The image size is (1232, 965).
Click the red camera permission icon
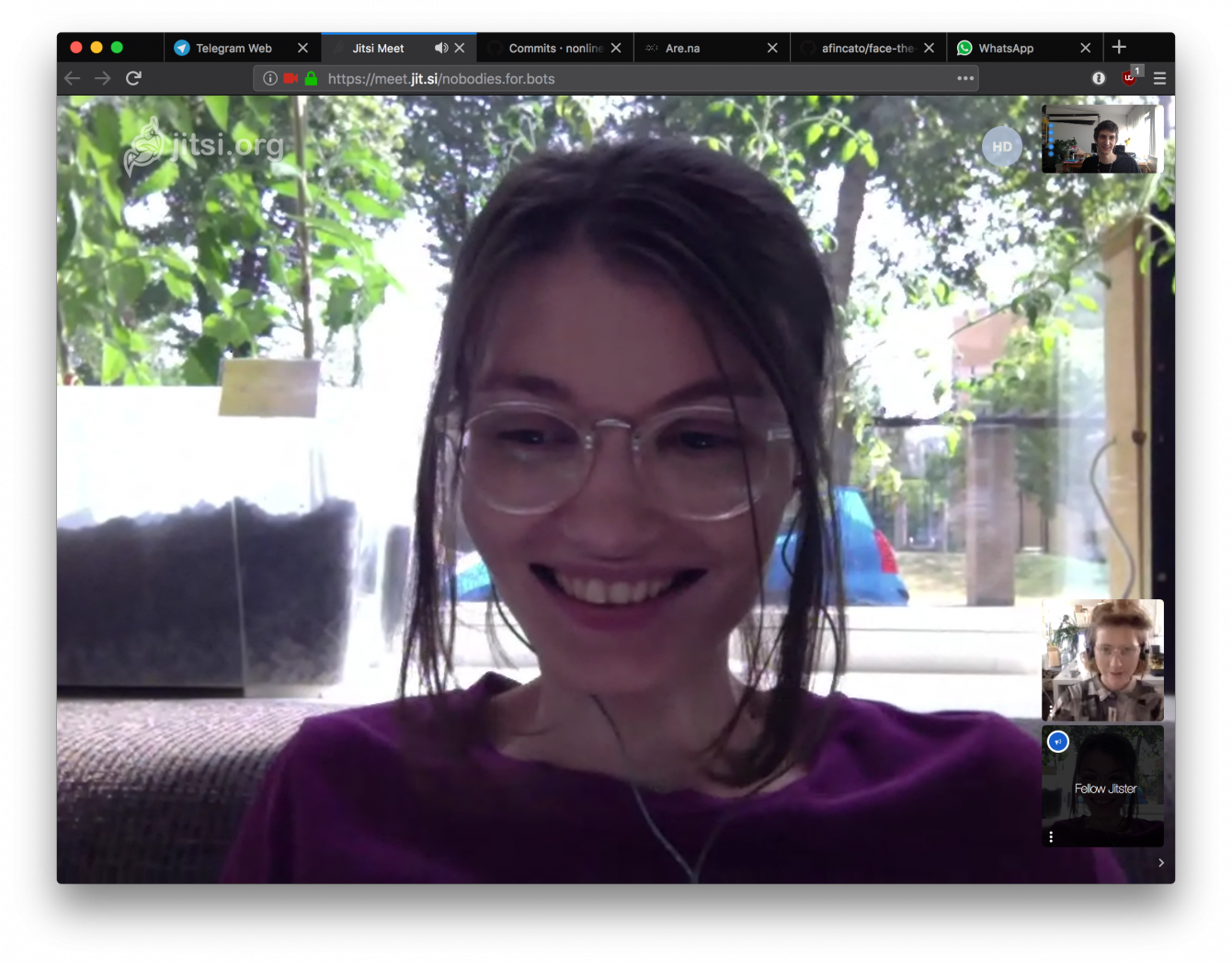[291, 78]
